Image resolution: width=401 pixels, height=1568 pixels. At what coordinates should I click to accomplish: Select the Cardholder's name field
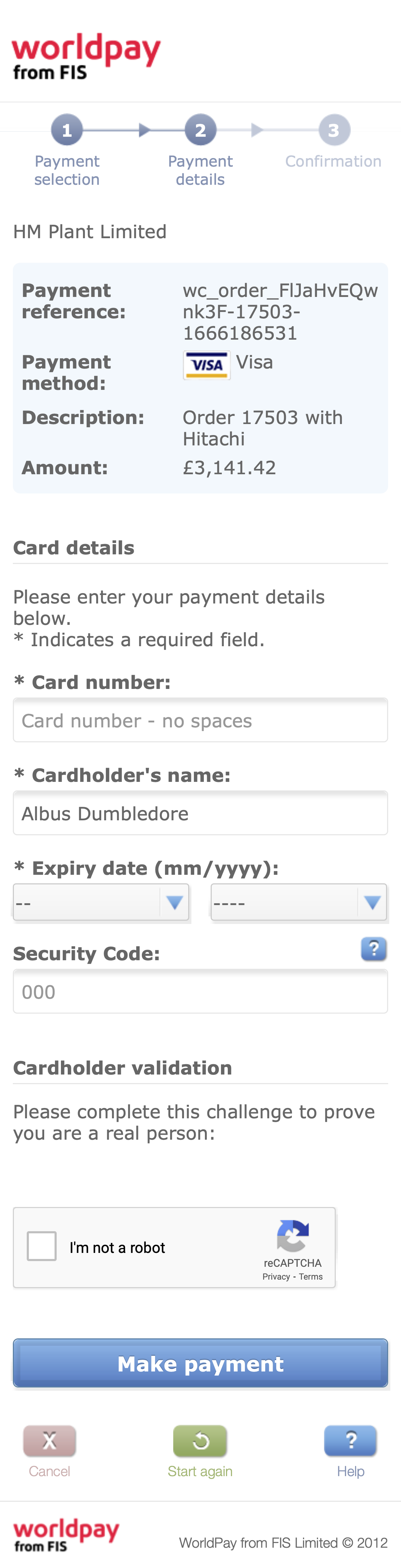coord(200,813)
